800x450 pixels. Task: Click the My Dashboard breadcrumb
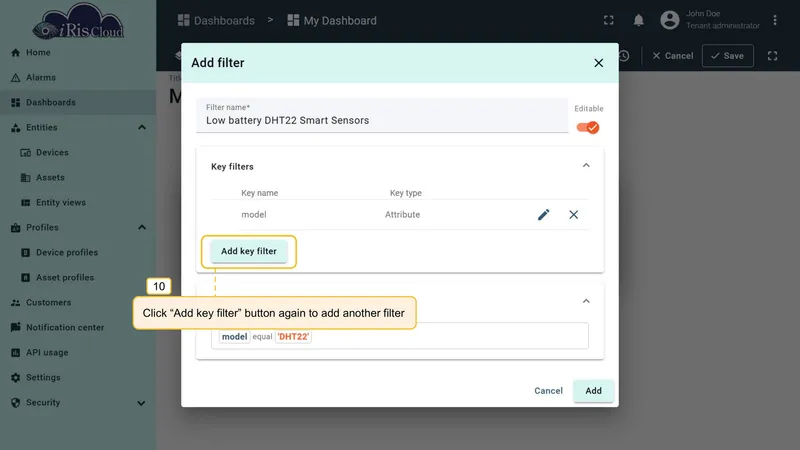tap(332, 20)
